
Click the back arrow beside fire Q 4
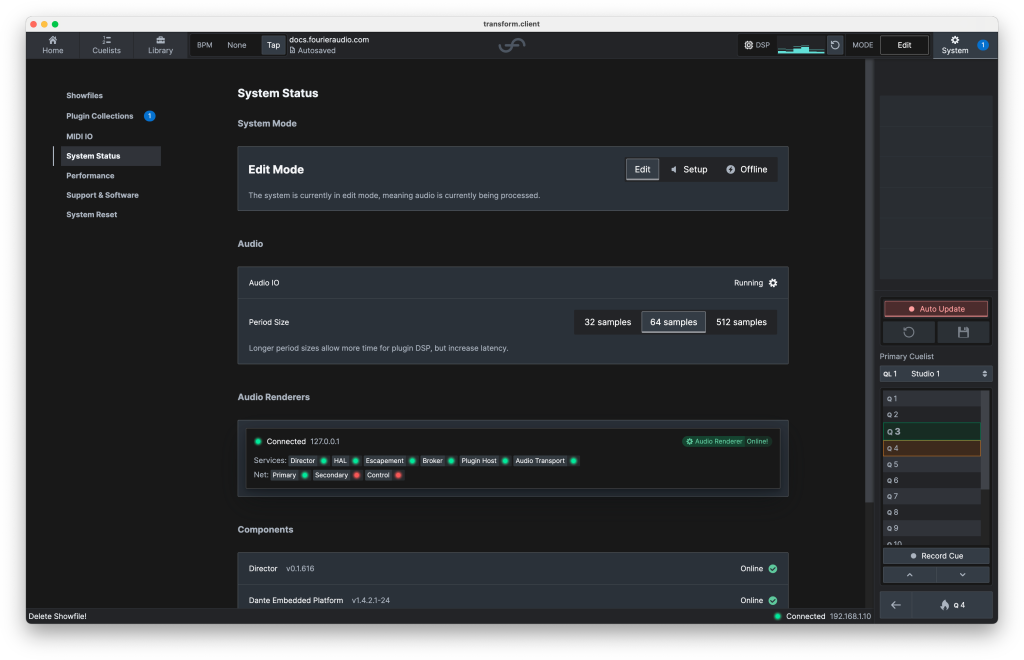click(896, 605)
